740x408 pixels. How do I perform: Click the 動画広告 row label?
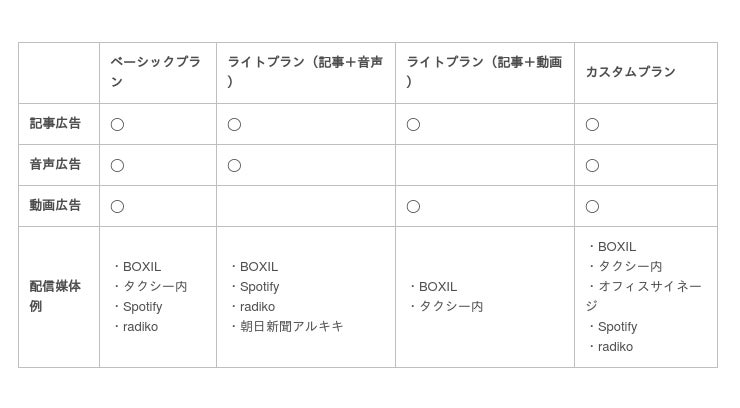[x=55, y=206]
